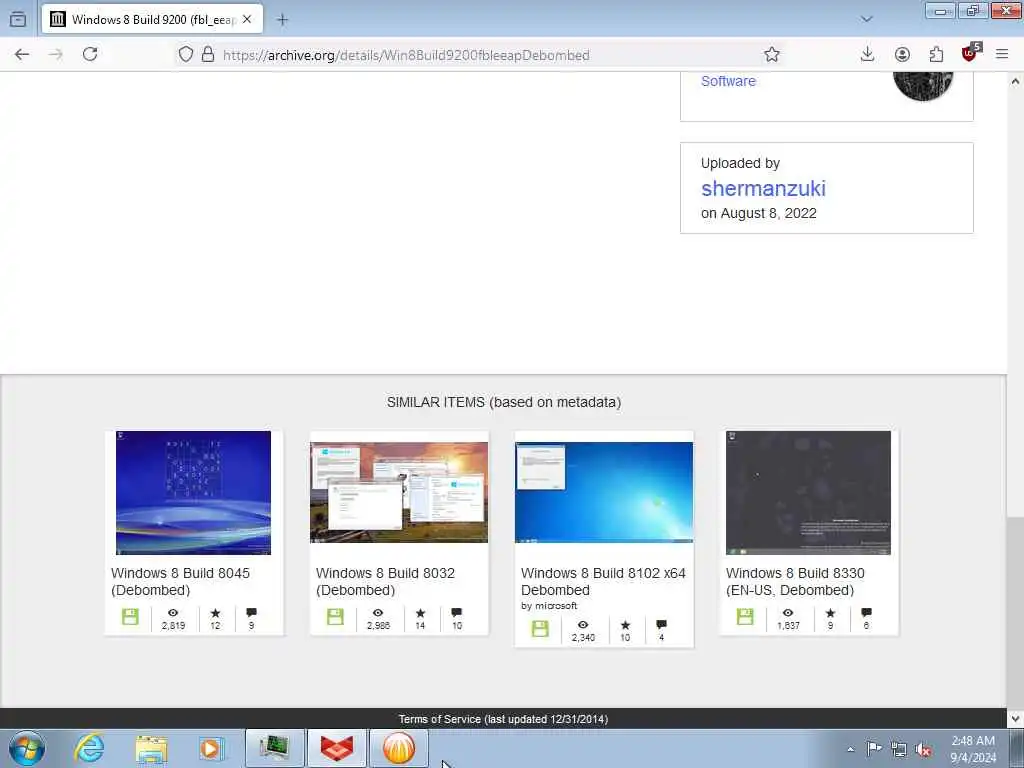Bookmark this page with the star
This screenshot has width=1024, height=768.
point(772,55)
